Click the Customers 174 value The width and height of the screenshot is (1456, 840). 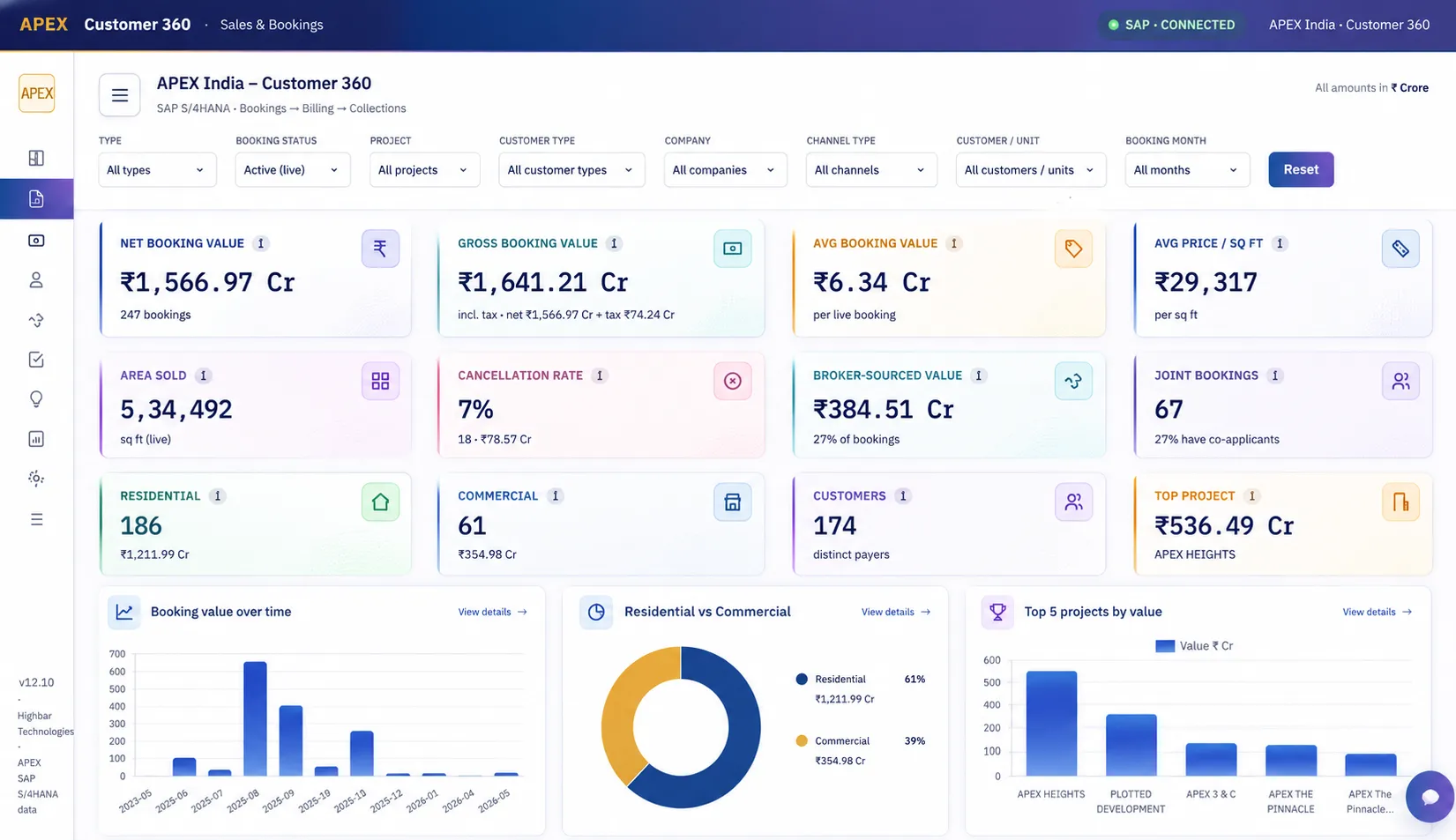(x=834, y=526)
